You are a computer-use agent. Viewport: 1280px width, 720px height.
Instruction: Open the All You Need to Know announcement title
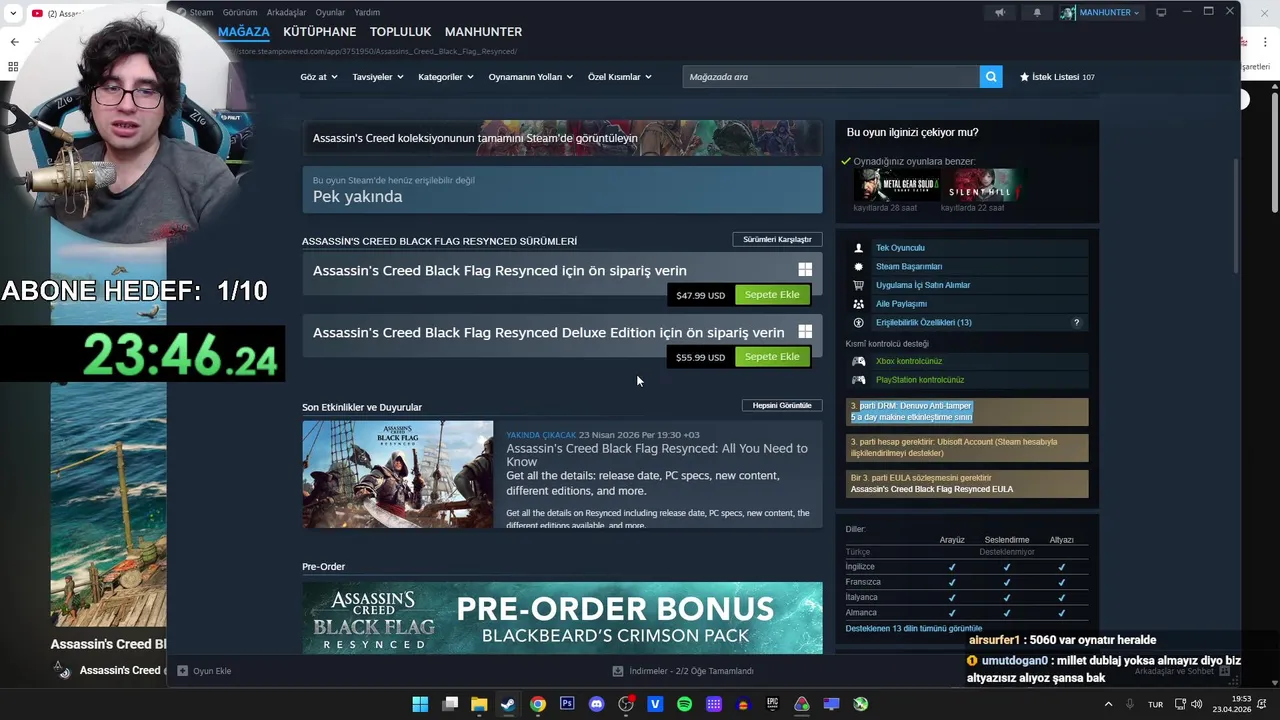click(656, 455)
